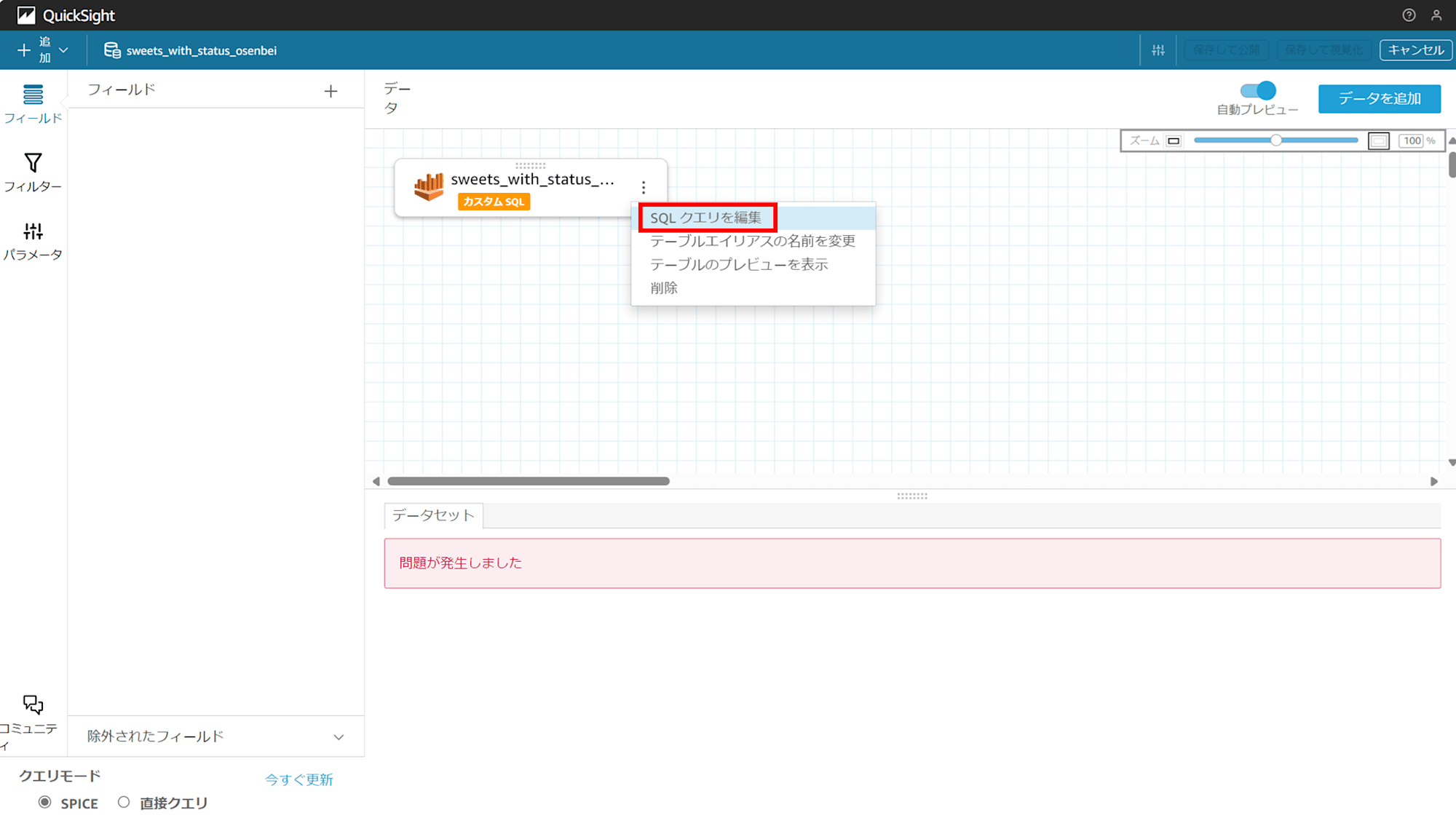Click the 問題が発生しました error banner
Image resolution: width=1456 pixels, height=834 pixels.
click(912, 563)
